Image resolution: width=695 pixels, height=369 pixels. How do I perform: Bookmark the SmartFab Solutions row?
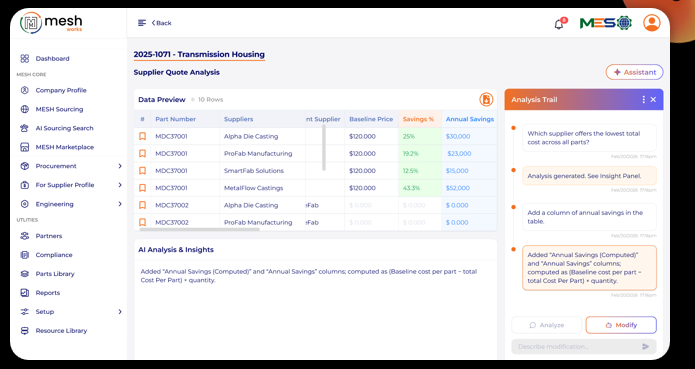click(142, 171)
